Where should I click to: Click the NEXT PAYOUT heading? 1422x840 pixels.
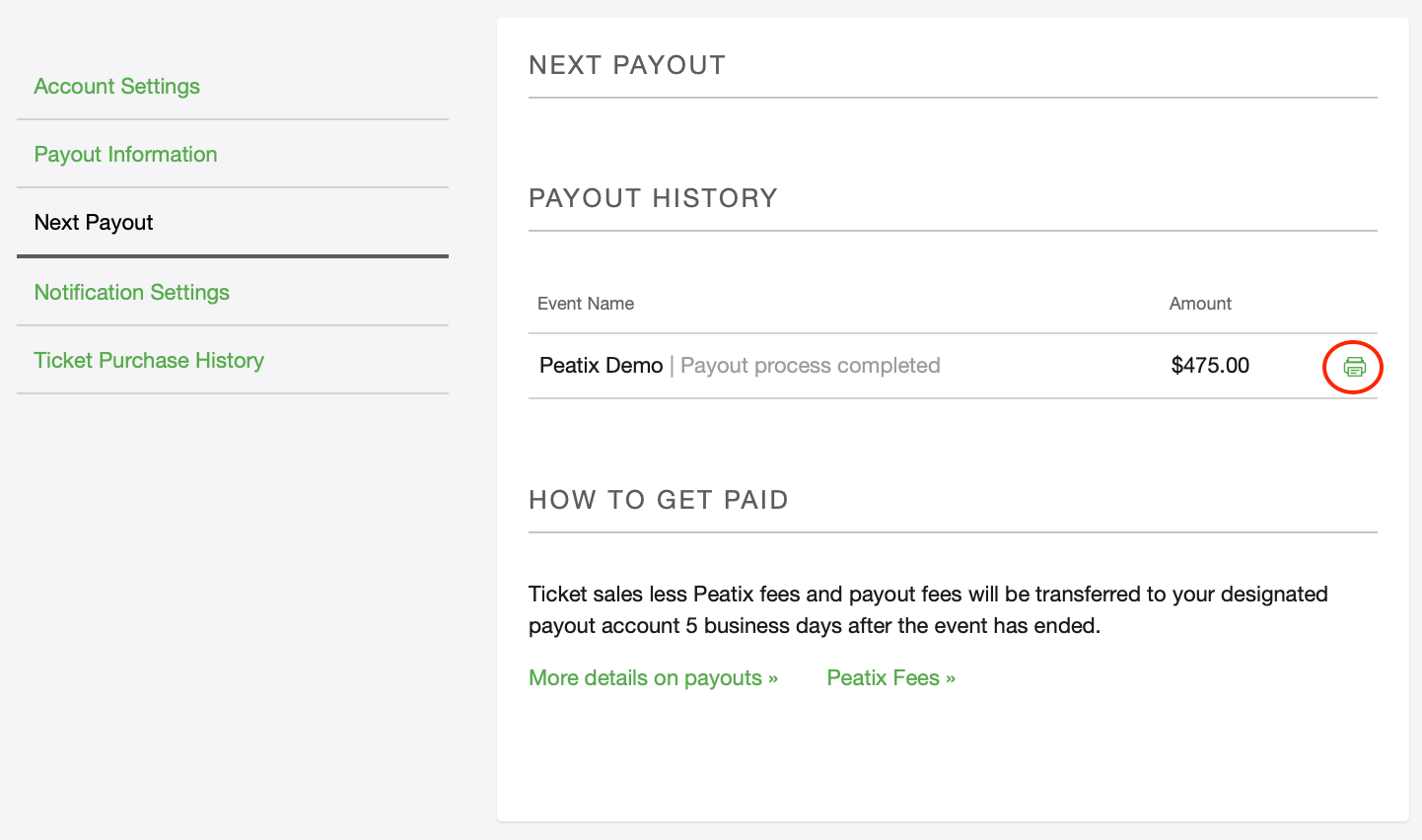coord(627,65)
